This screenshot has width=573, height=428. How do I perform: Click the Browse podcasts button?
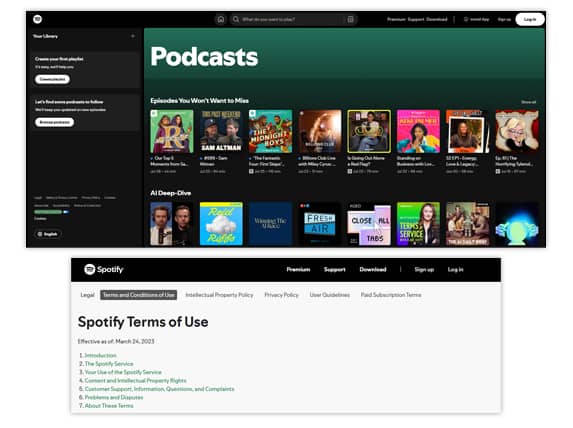(54, 122)
